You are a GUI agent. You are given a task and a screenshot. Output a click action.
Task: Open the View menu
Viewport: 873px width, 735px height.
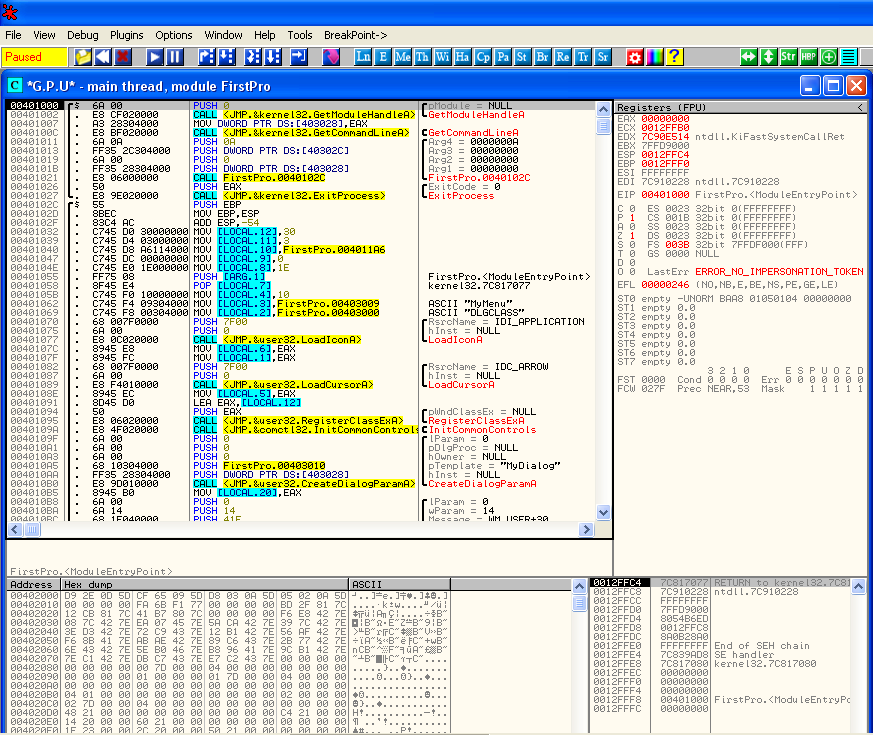point(44,35)
